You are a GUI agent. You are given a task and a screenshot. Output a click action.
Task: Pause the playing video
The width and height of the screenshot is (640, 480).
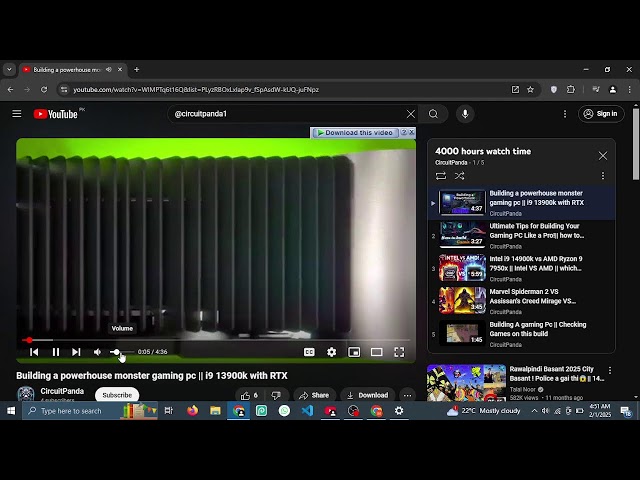tap(56, 352)
